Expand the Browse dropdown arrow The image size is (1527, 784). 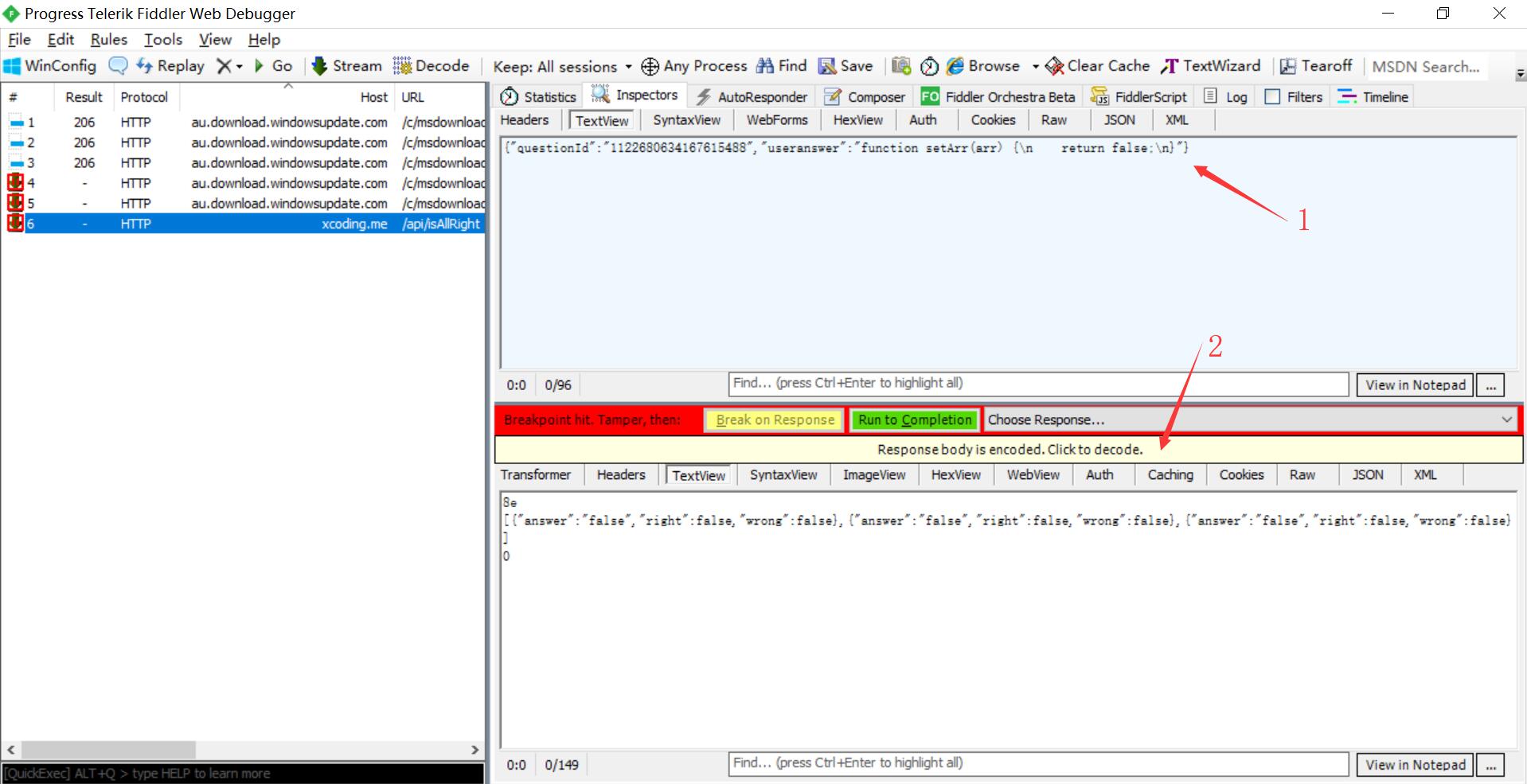[1035, 67]
